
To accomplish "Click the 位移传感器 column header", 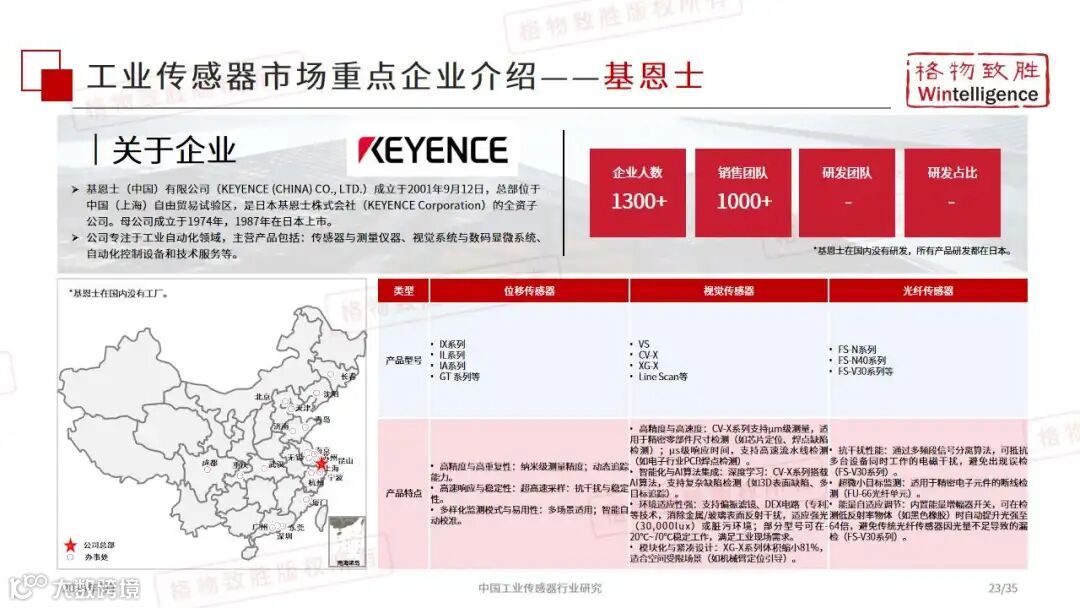I will [x=529, y=291].
